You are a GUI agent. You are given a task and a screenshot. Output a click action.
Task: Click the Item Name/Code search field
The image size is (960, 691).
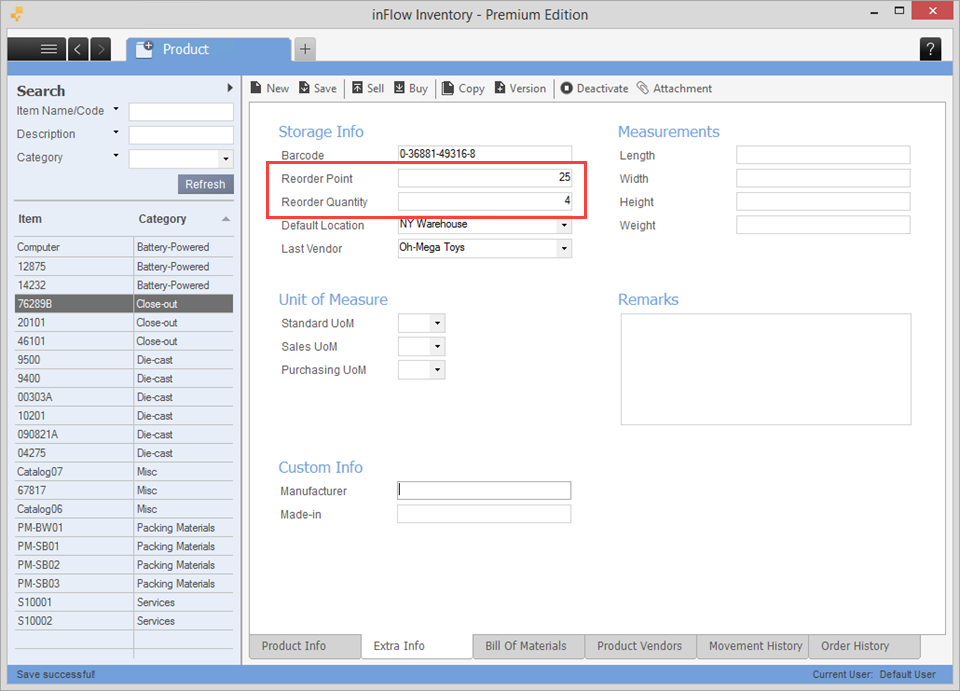pos(181,111)
